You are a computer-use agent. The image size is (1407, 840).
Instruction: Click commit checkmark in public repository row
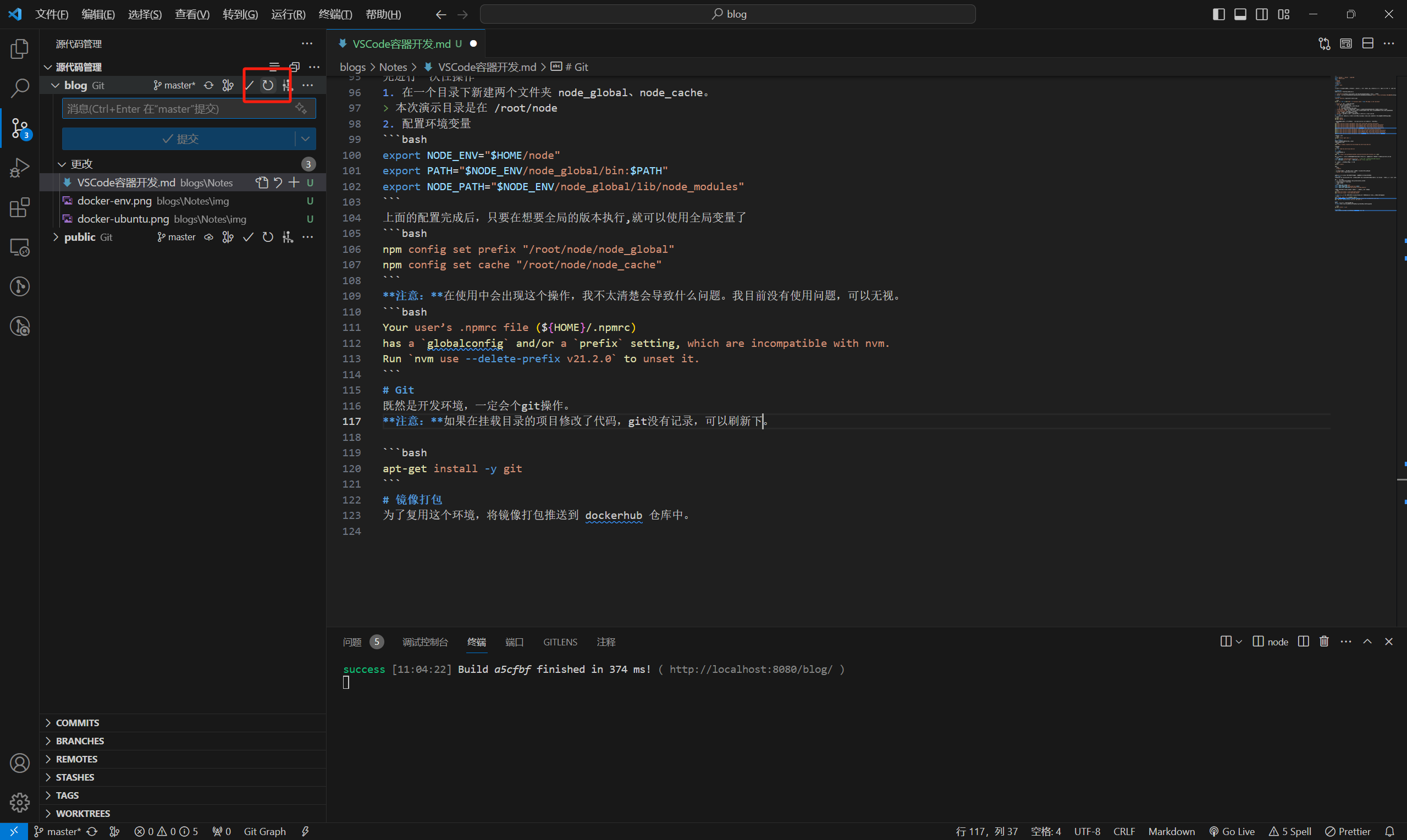[x=248, y=237]
